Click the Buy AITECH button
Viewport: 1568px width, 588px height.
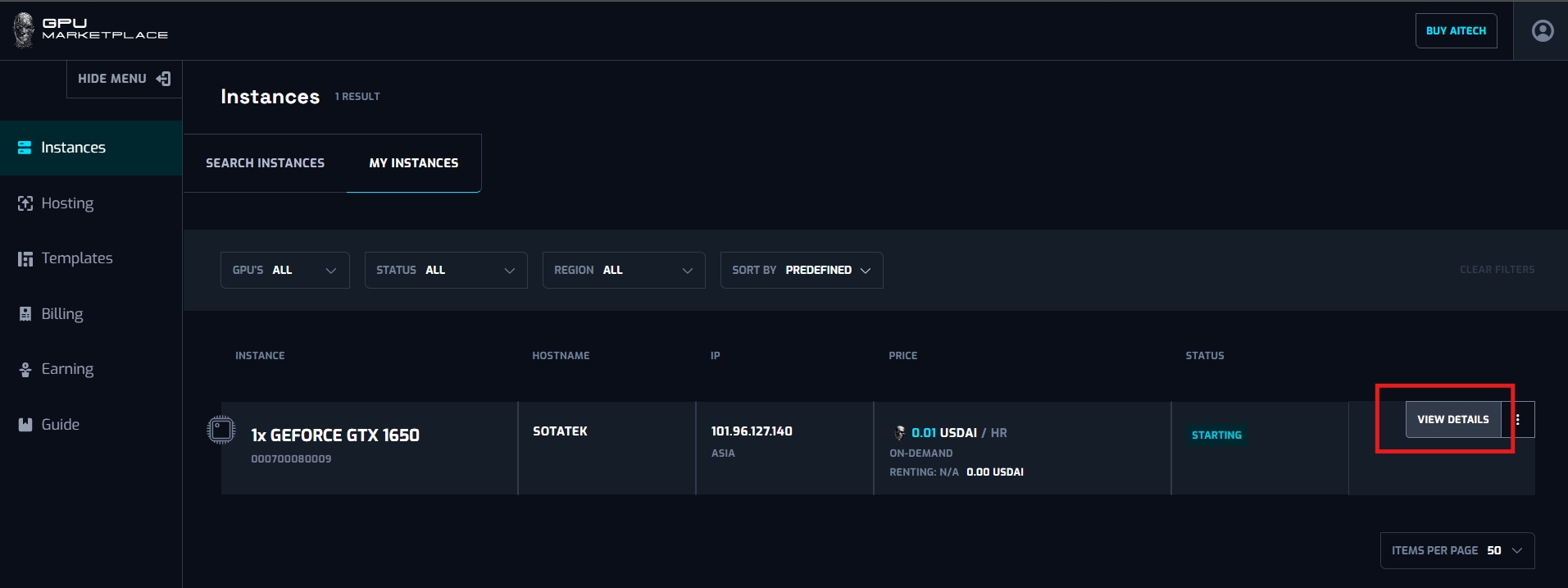pos(1456,31)
